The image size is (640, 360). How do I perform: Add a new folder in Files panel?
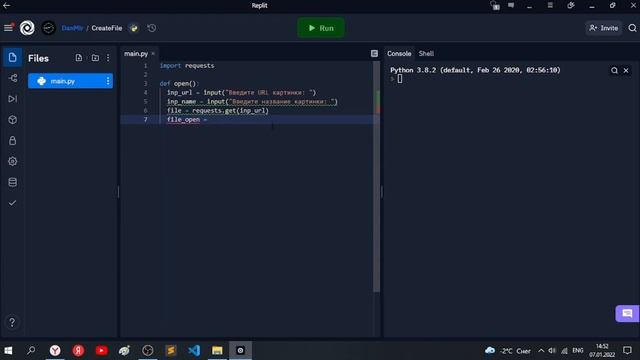click(95, 58)
